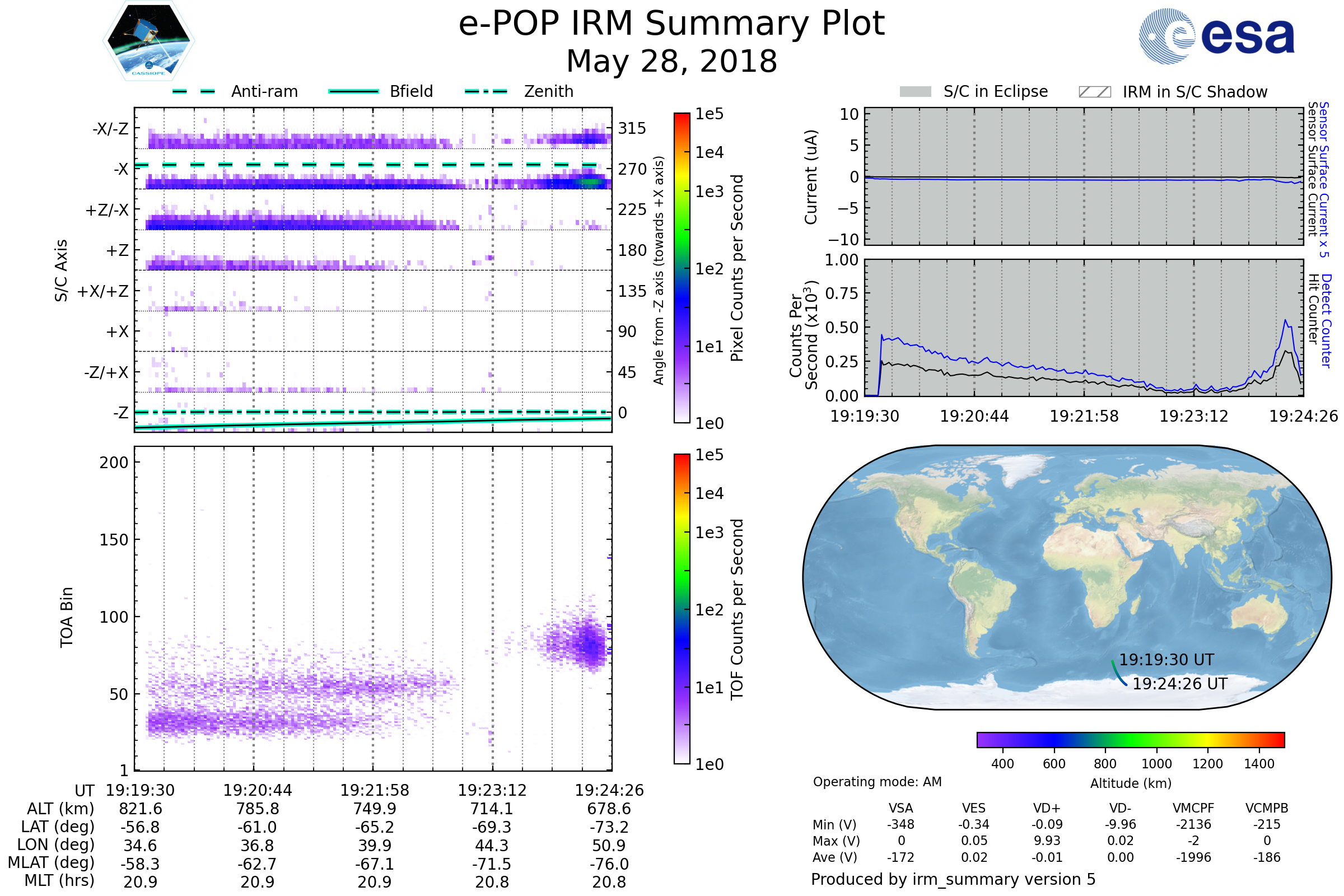The image size is (1344, 896).
Task: Click the ESA logo
Action: tap(1216, 35)
